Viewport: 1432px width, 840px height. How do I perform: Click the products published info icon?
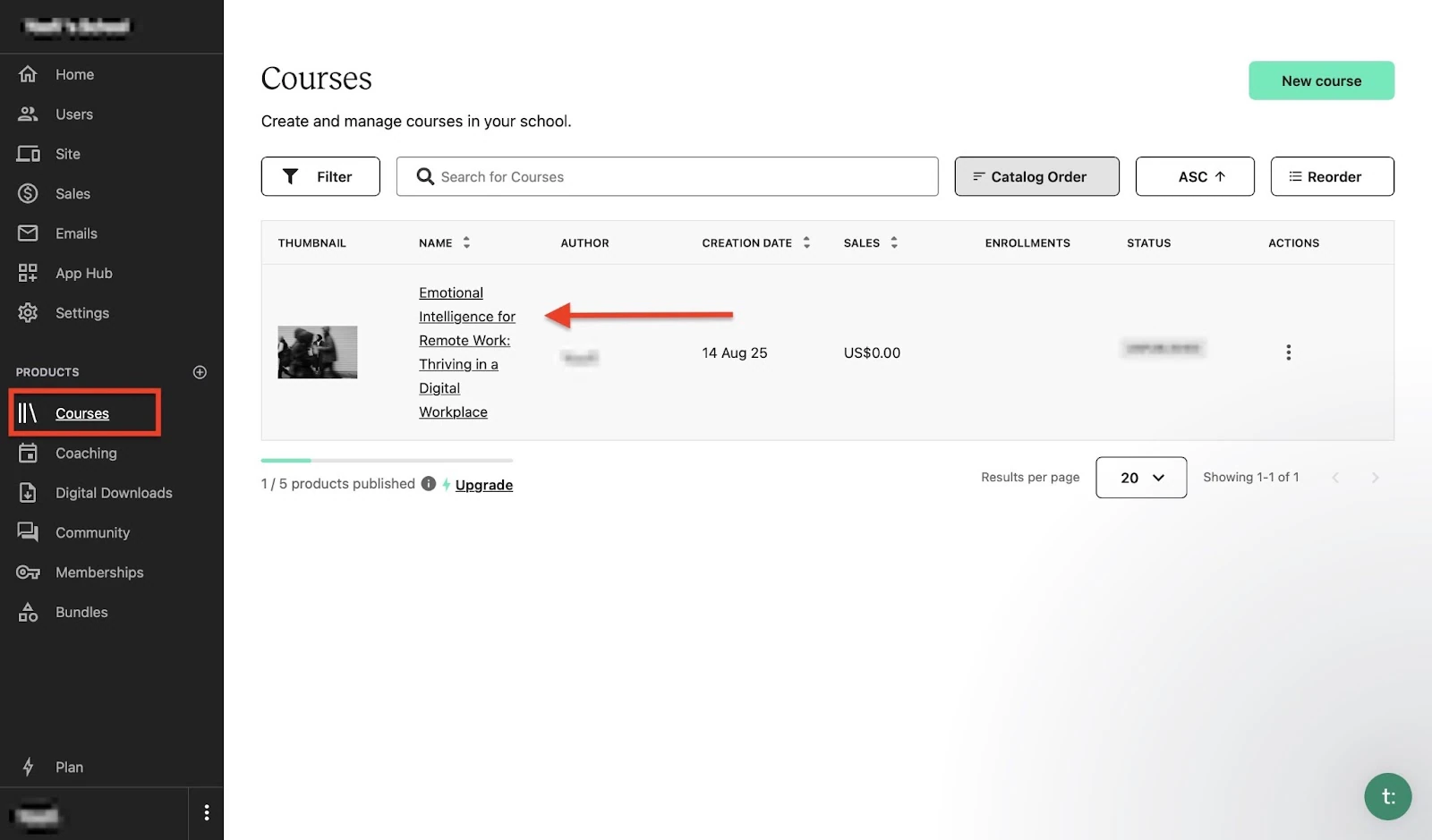[429, 484]
